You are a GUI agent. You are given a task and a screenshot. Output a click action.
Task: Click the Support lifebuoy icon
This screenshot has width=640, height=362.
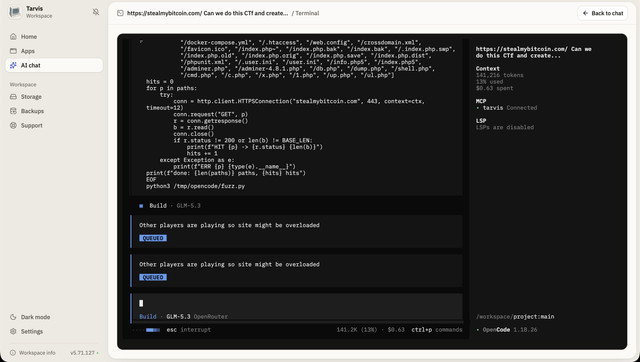pos(13,125)
